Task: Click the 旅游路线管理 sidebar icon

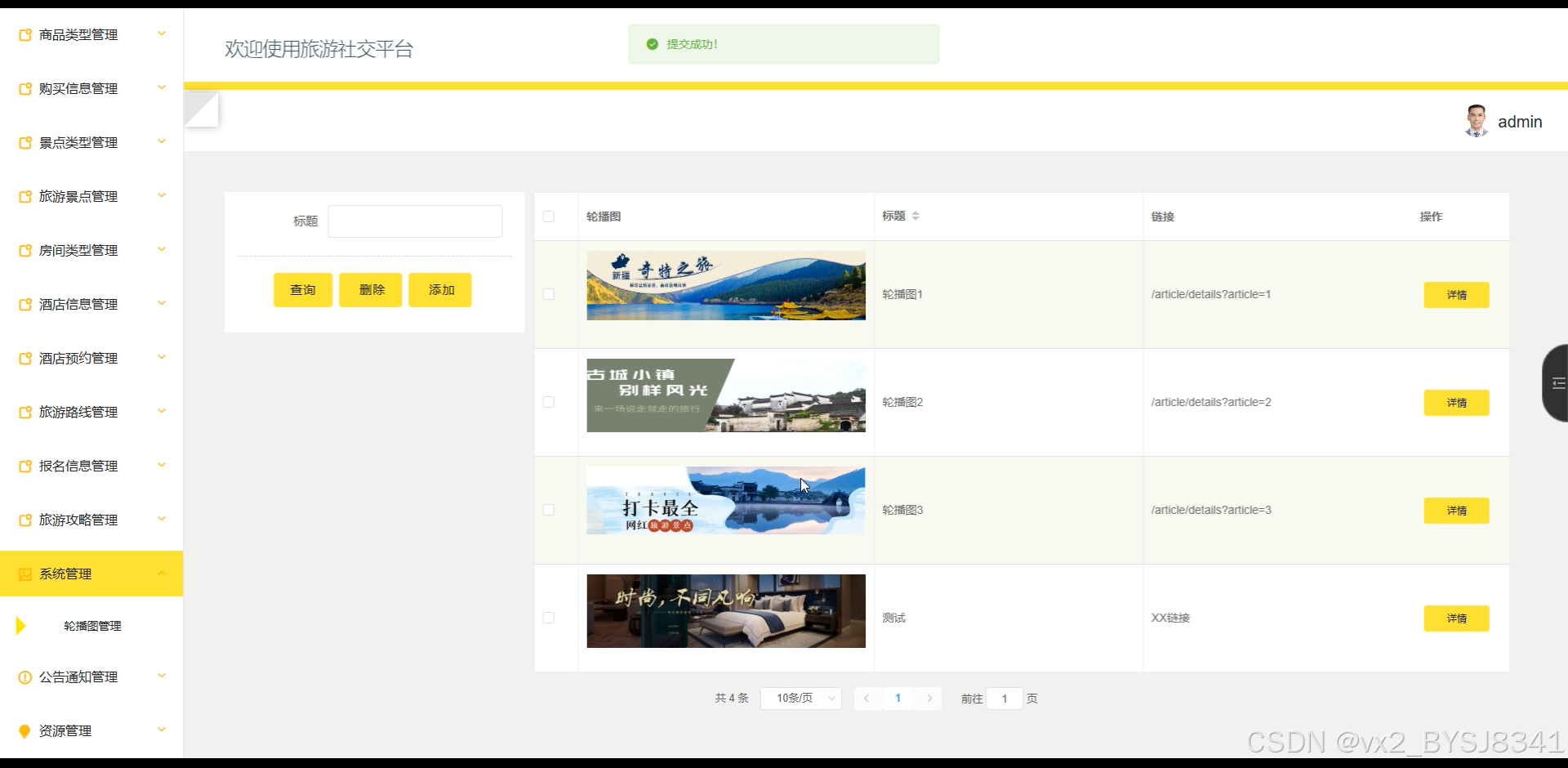Action: [25, 413]
